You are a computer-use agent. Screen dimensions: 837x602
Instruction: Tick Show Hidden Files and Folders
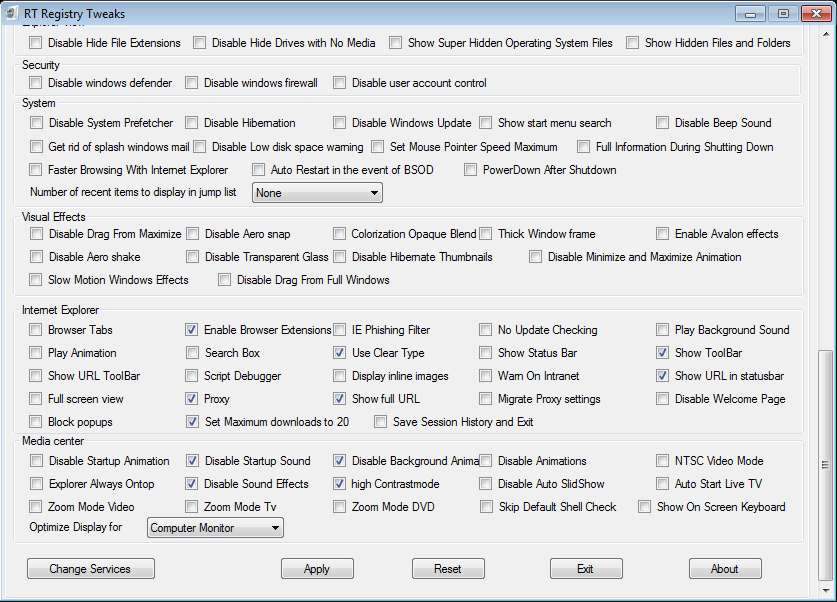click(633, 43)
